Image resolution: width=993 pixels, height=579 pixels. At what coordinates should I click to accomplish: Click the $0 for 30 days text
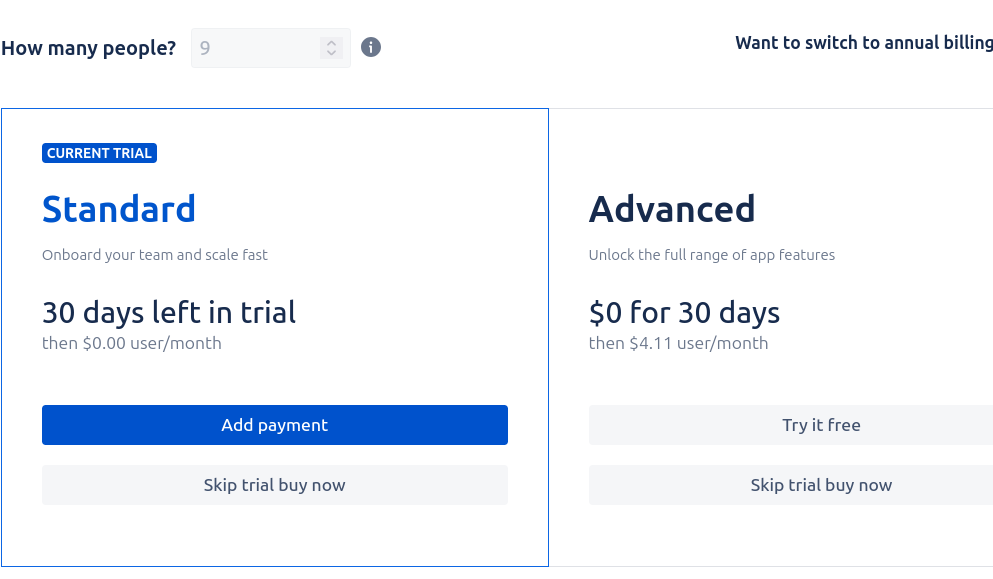pos(684,312)
